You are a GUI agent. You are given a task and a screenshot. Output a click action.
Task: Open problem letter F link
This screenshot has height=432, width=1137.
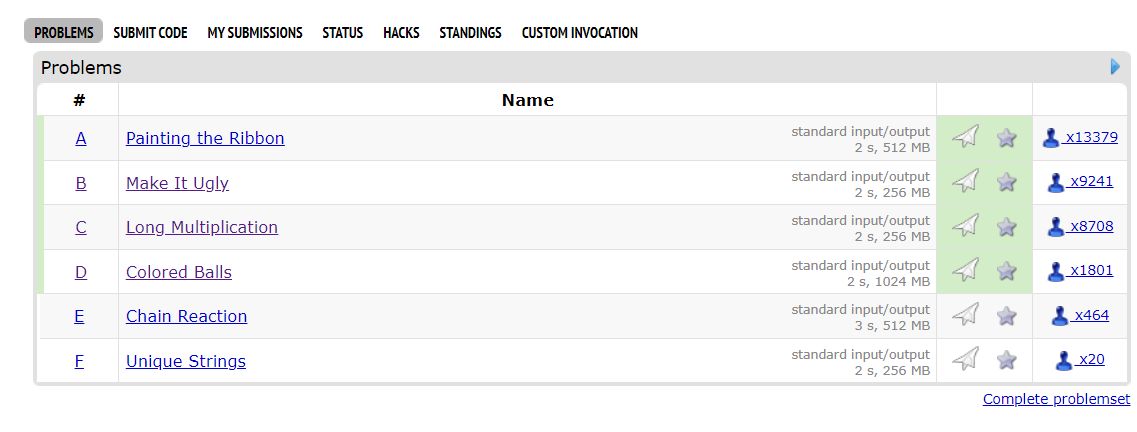click(80, 361)
